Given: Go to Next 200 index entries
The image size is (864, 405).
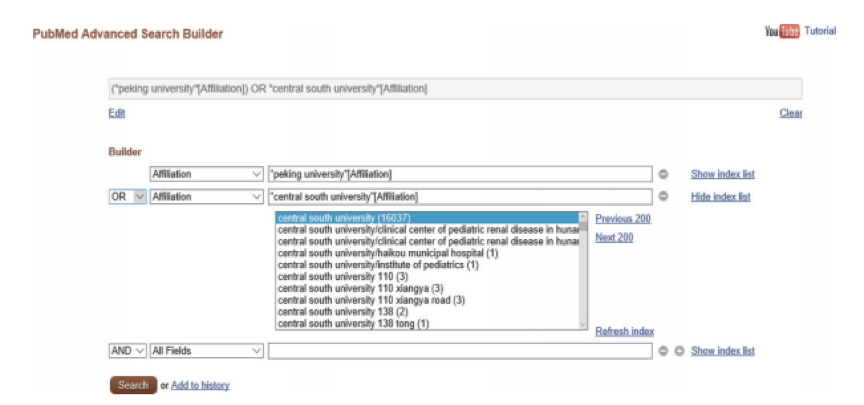Looking at the screenshot, I should pyautogui.click(x=614, y=237).
